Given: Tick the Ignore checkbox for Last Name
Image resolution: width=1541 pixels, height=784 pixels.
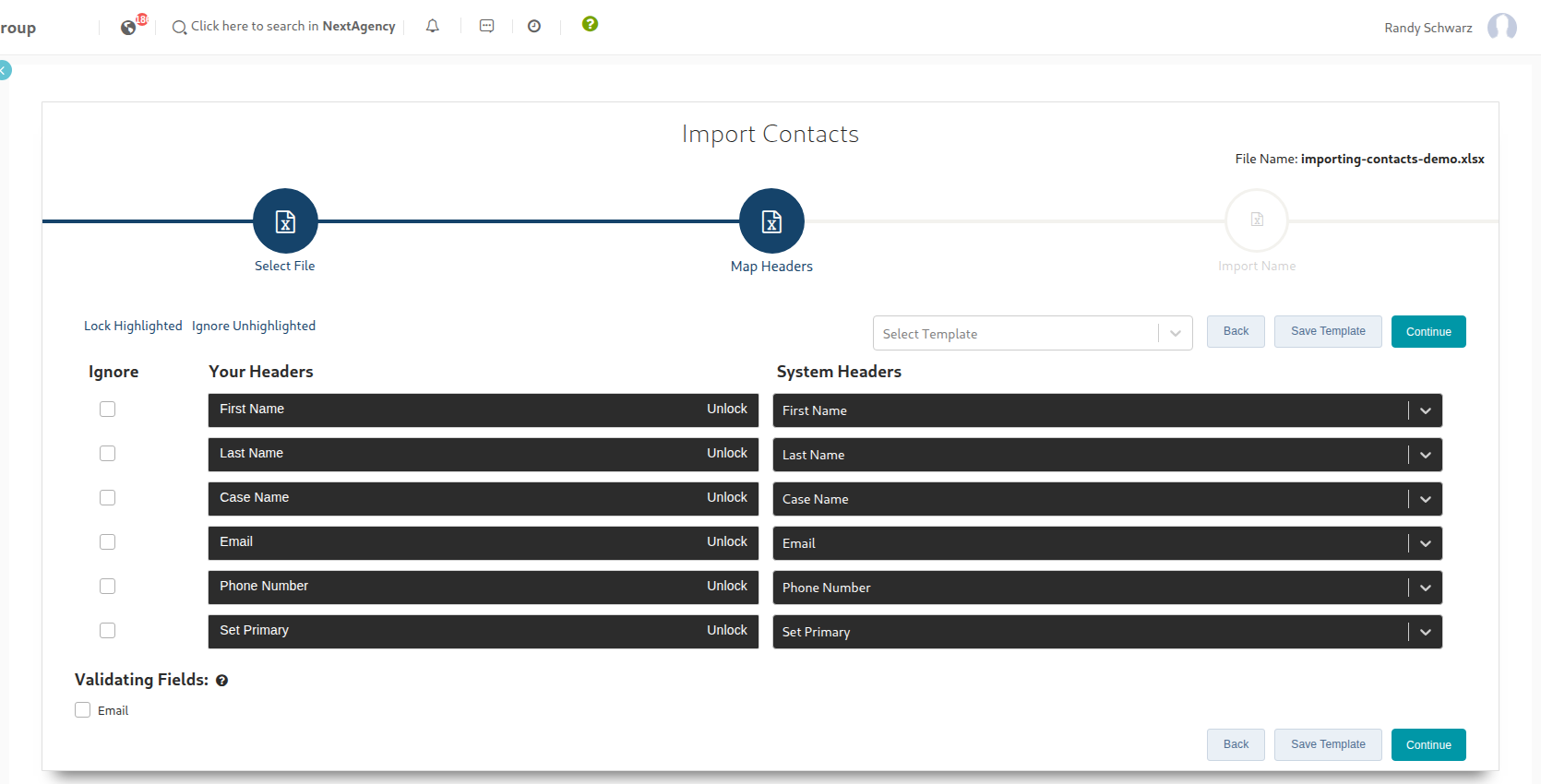Looking at the screenshot, I should [x=108, y=453].
